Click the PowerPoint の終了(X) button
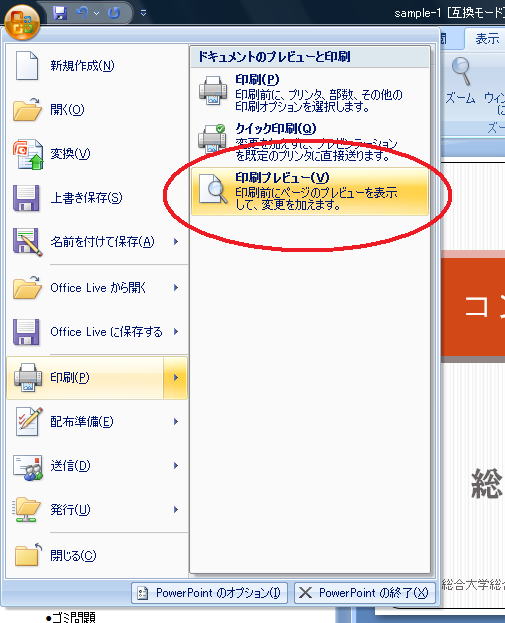 [365, 593]
